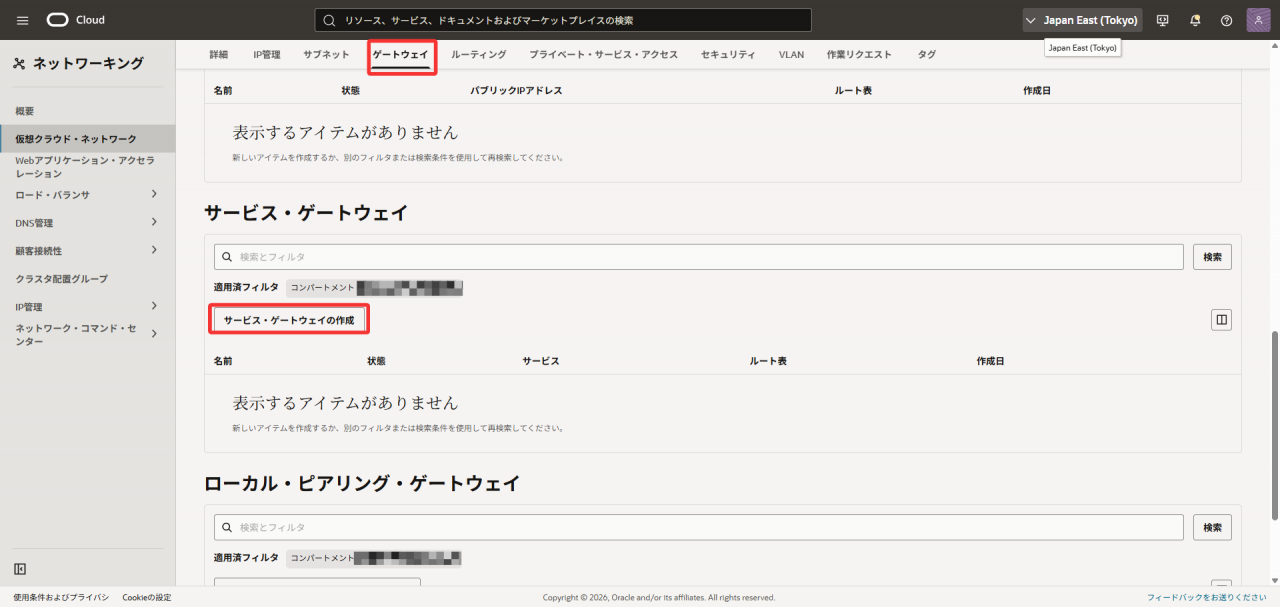Open the user profile avatar

coord(1259,20)
